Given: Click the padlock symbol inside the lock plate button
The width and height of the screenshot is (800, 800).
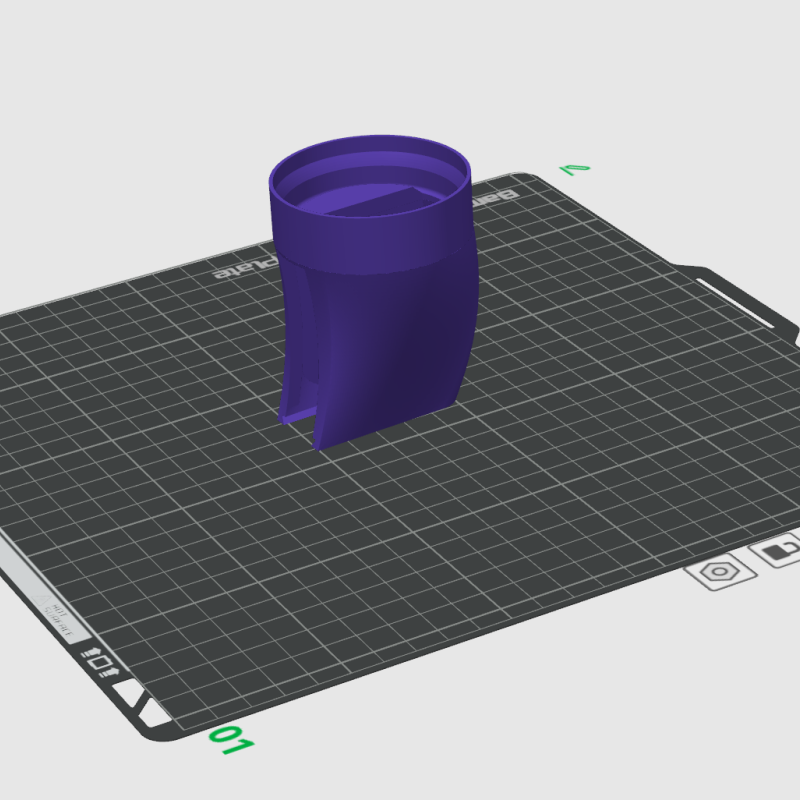Looking at the screenshot, I should tap(779, 549).
